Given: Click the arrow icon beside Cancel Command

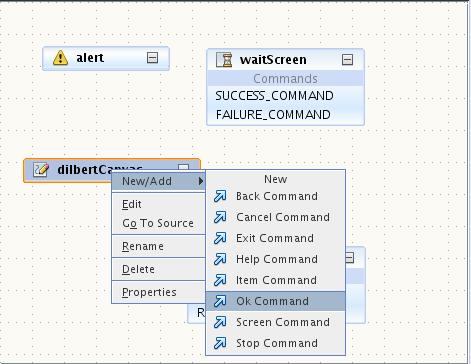Looking at the screenshot, I should pos(220,217).
